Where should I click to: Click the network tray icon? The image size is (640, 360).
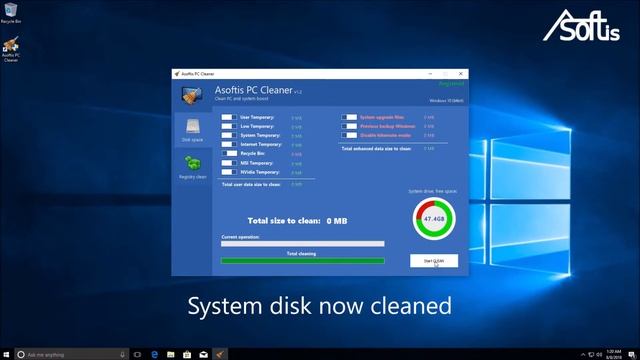point(591,354)
